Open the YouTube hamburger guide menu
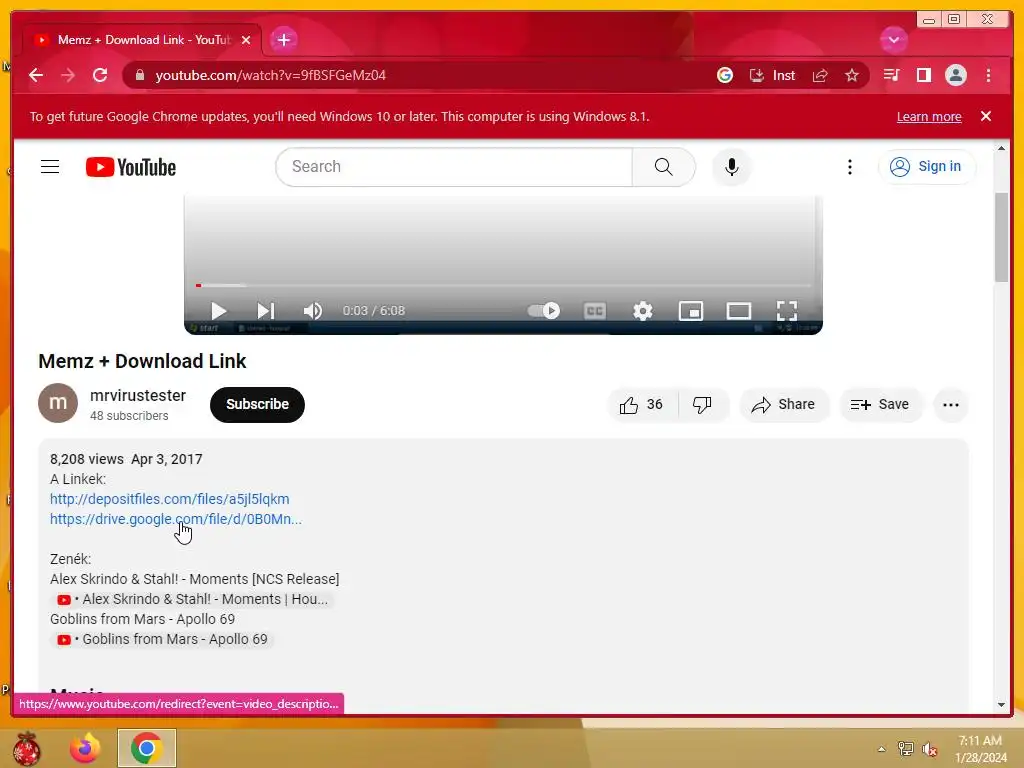This screenshot has width=1024, height=768. (50, 167)
